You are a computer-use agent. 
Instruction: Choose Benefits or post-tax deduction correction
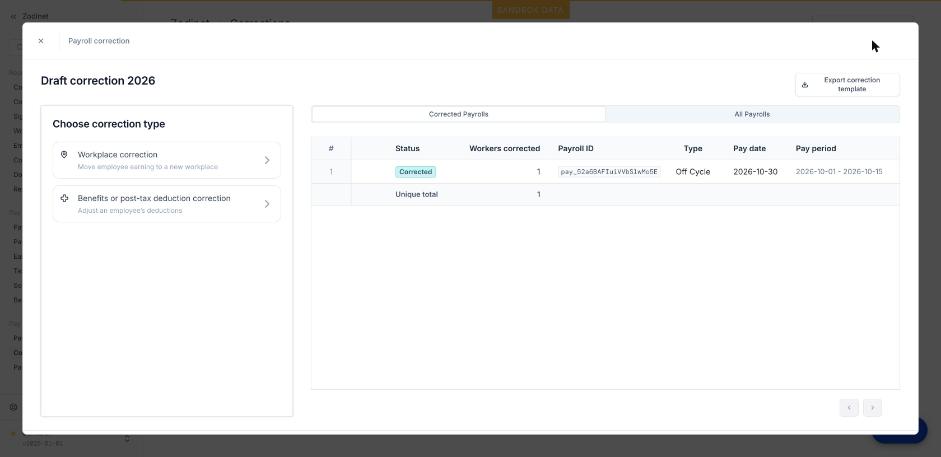[166, 204]
